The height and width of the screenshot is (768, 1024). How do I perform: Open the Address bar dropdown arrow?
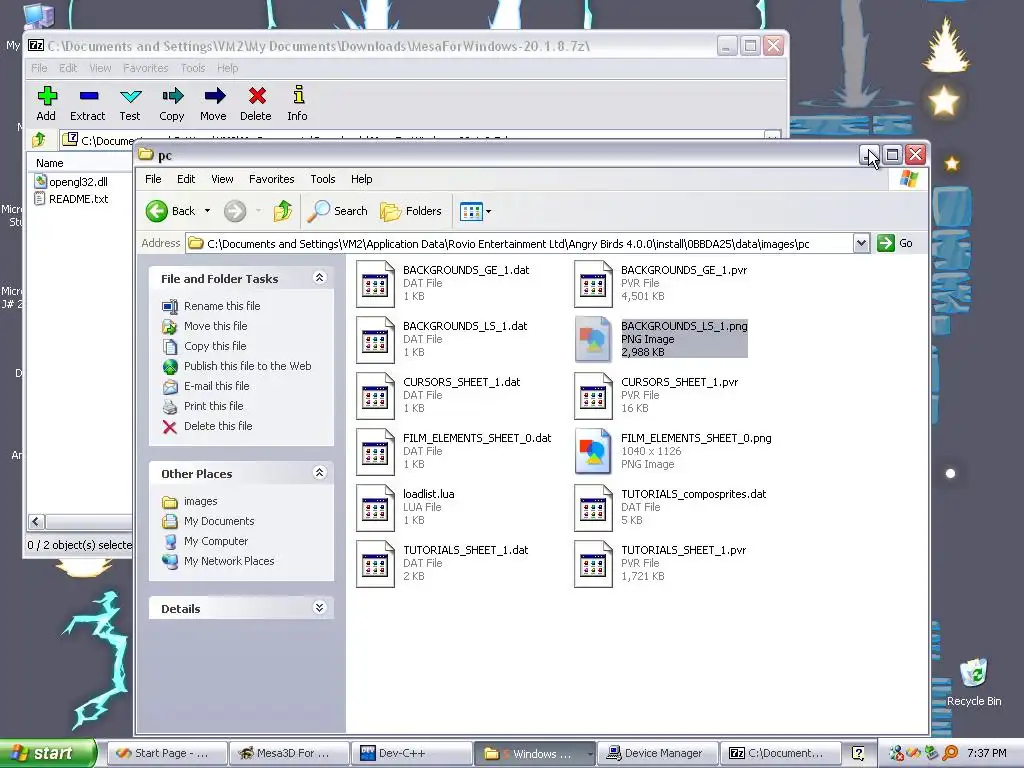(x=861, y=244)
